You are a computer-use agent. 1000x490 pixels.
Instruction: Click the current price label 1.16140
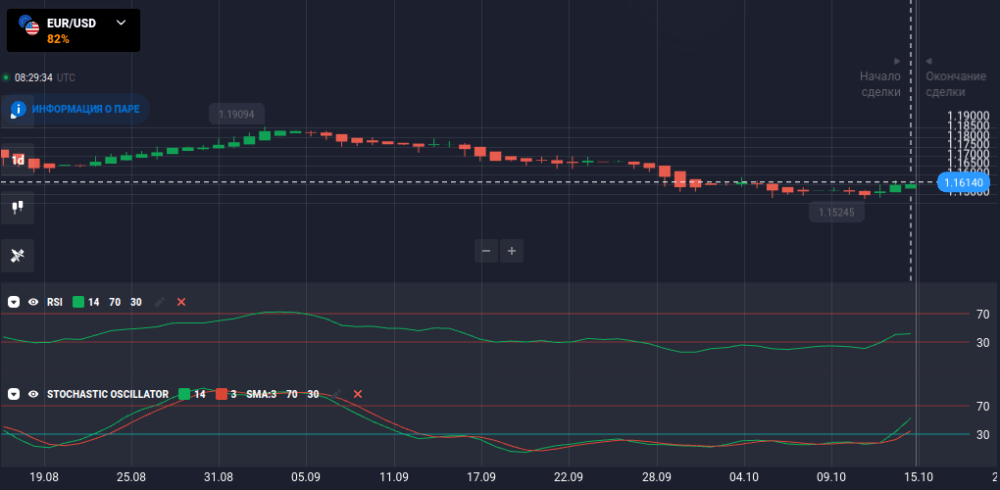pyautogui.click(x=963, y=183)
